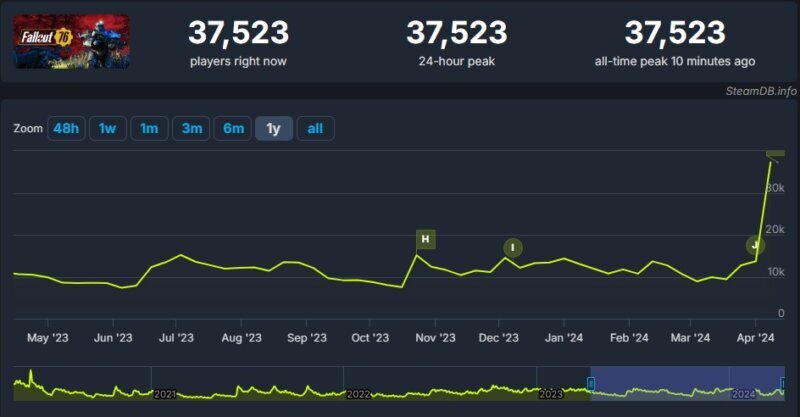
Task: Click the J event marker near Apr '24
Action: [x=755, y=245]
